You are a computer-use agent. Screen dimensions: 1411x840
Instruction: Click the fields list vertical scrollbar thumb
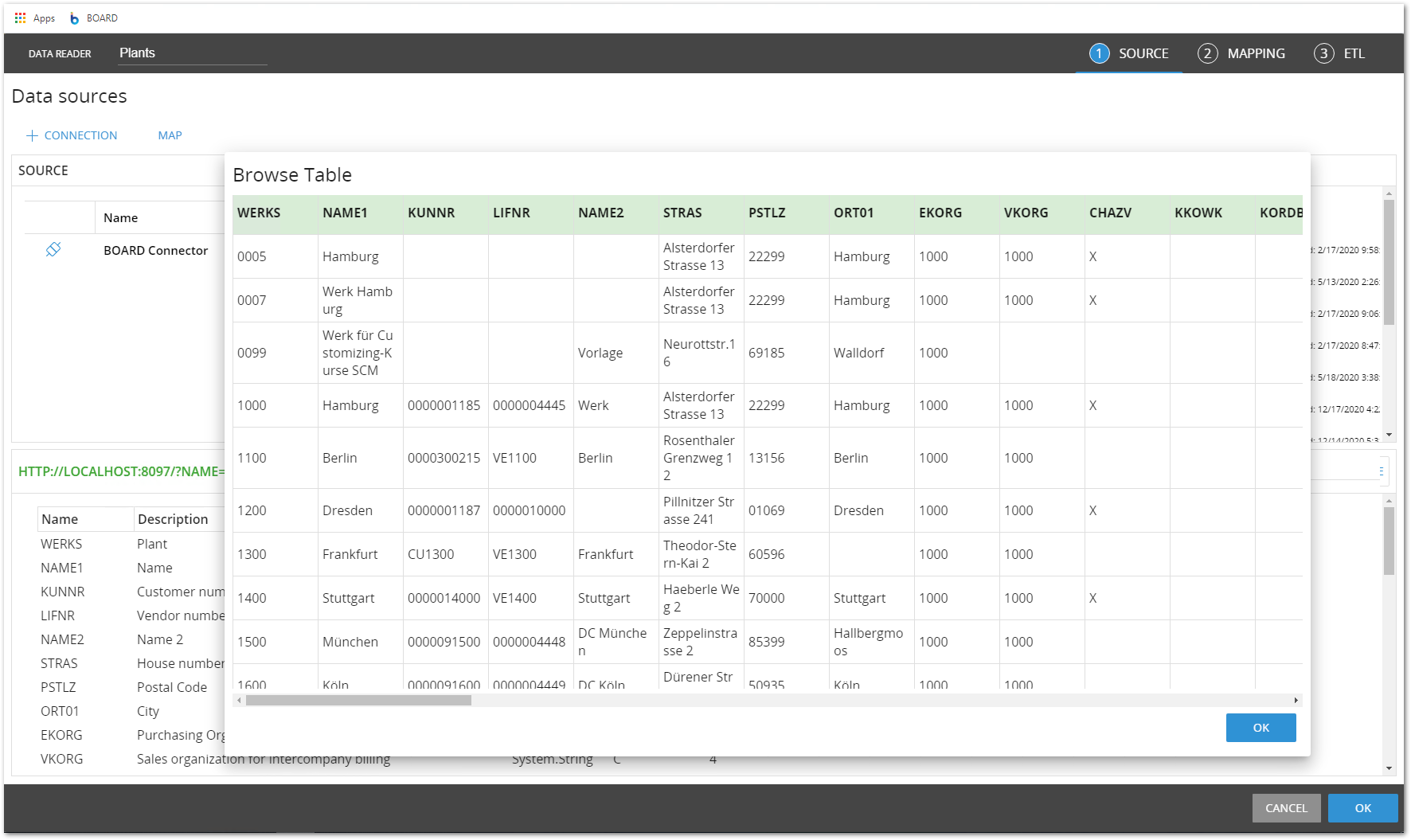point(1389,541)
